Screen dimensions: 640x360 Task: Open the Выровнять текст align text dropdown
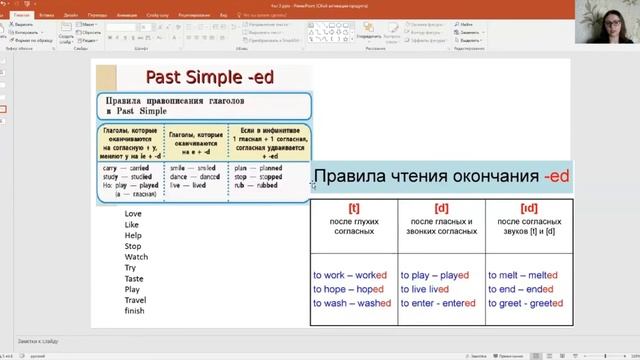(x=262, y=33)
